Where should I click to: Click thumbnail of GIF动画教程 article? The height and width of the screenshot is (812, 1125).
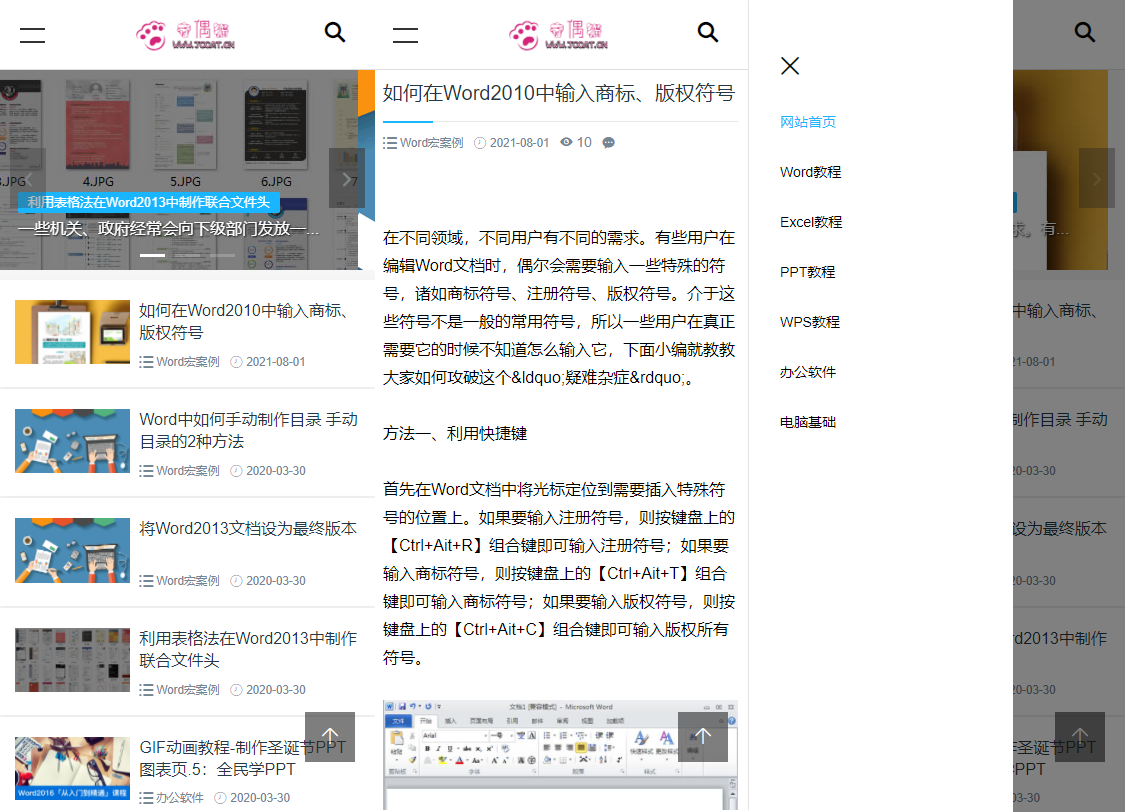(x=72, y=769)
